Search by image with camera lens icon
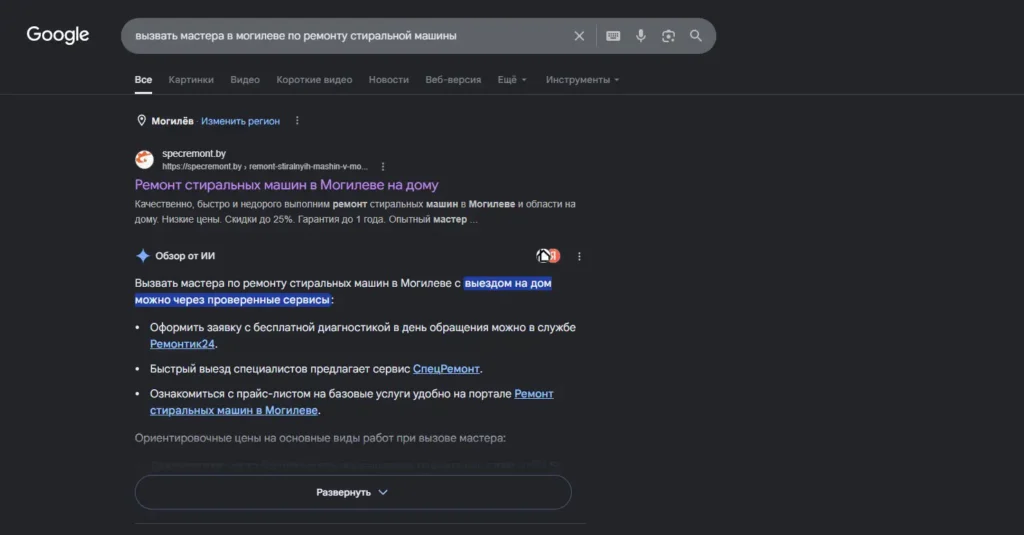Screen dimensions: 1024x535 (668, 36)
